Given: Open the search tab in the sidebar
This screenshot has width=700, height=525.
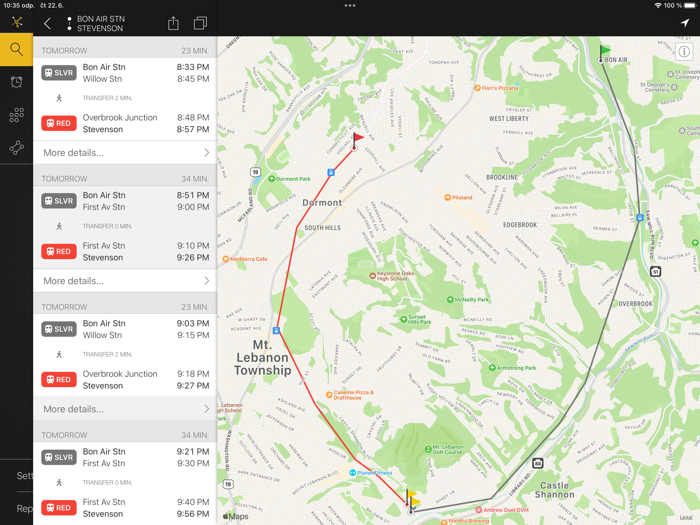Looking at the screenshot, I should point(16,49).
